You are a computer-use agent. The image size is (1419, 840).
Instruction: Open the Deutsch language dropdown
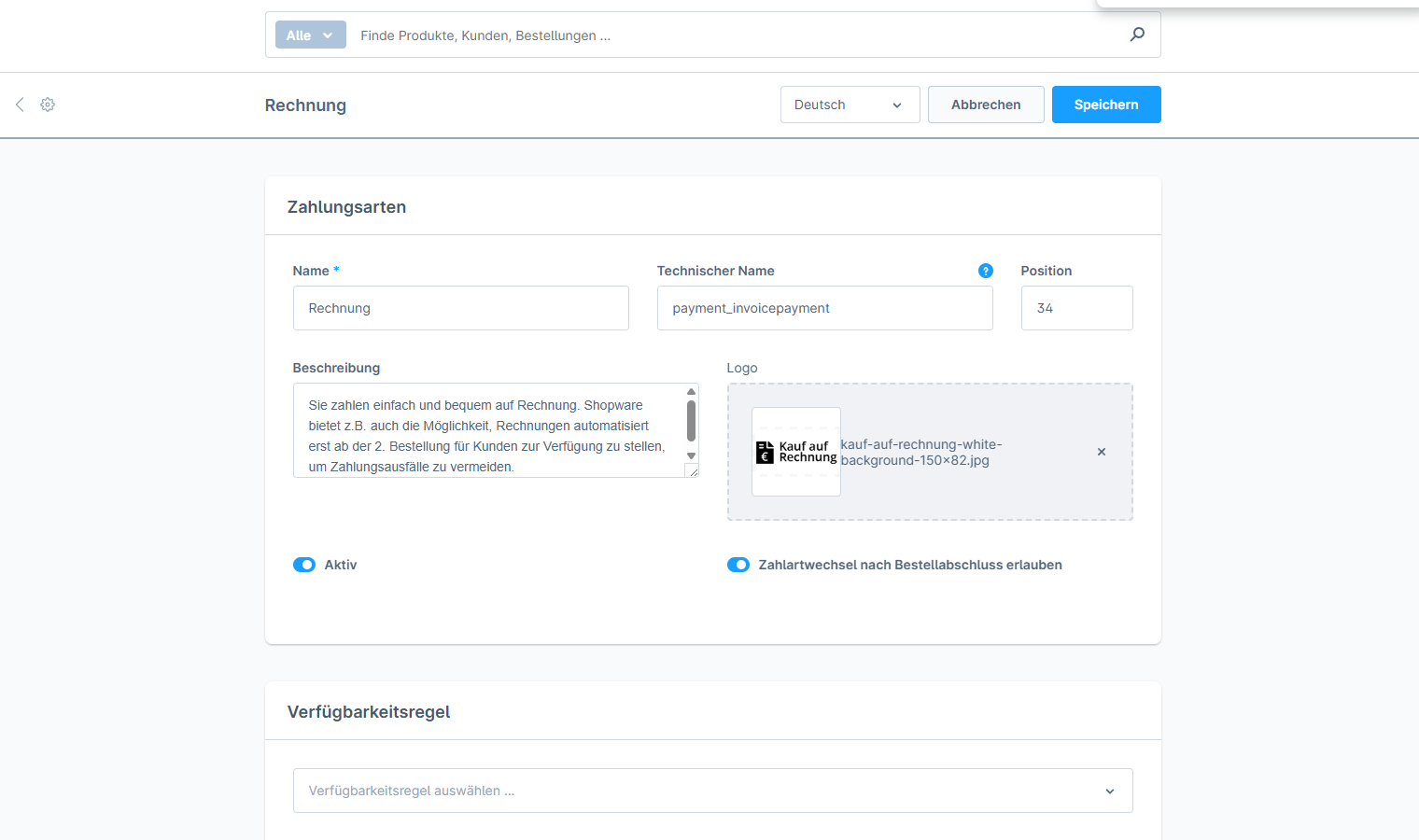(x=850, y=105)
